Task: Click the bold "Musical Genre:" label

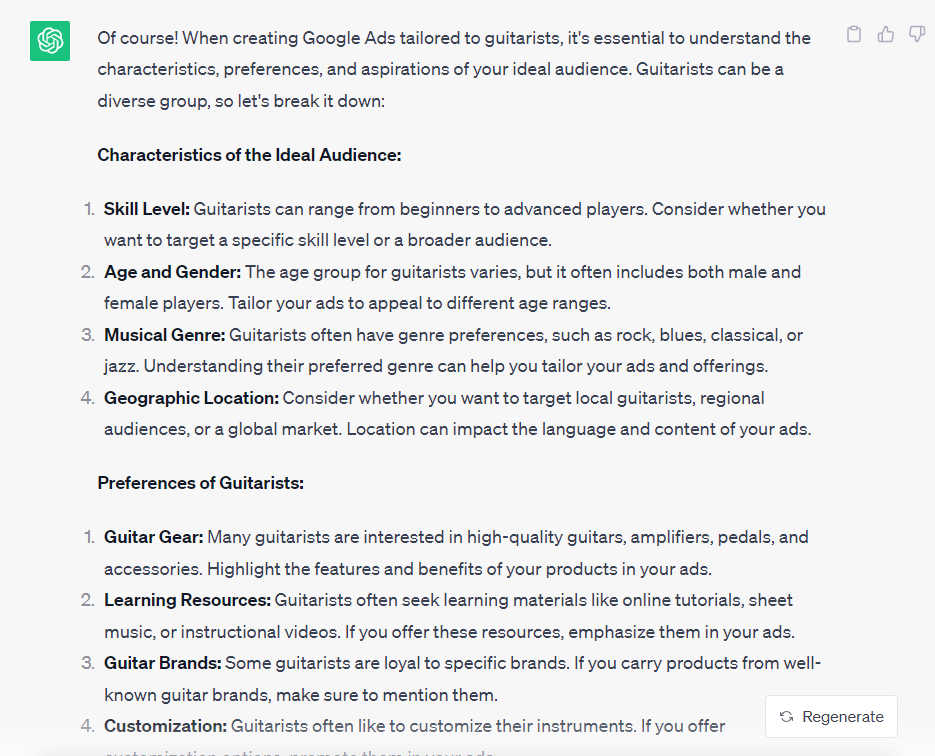Action: tap(165, 335)
